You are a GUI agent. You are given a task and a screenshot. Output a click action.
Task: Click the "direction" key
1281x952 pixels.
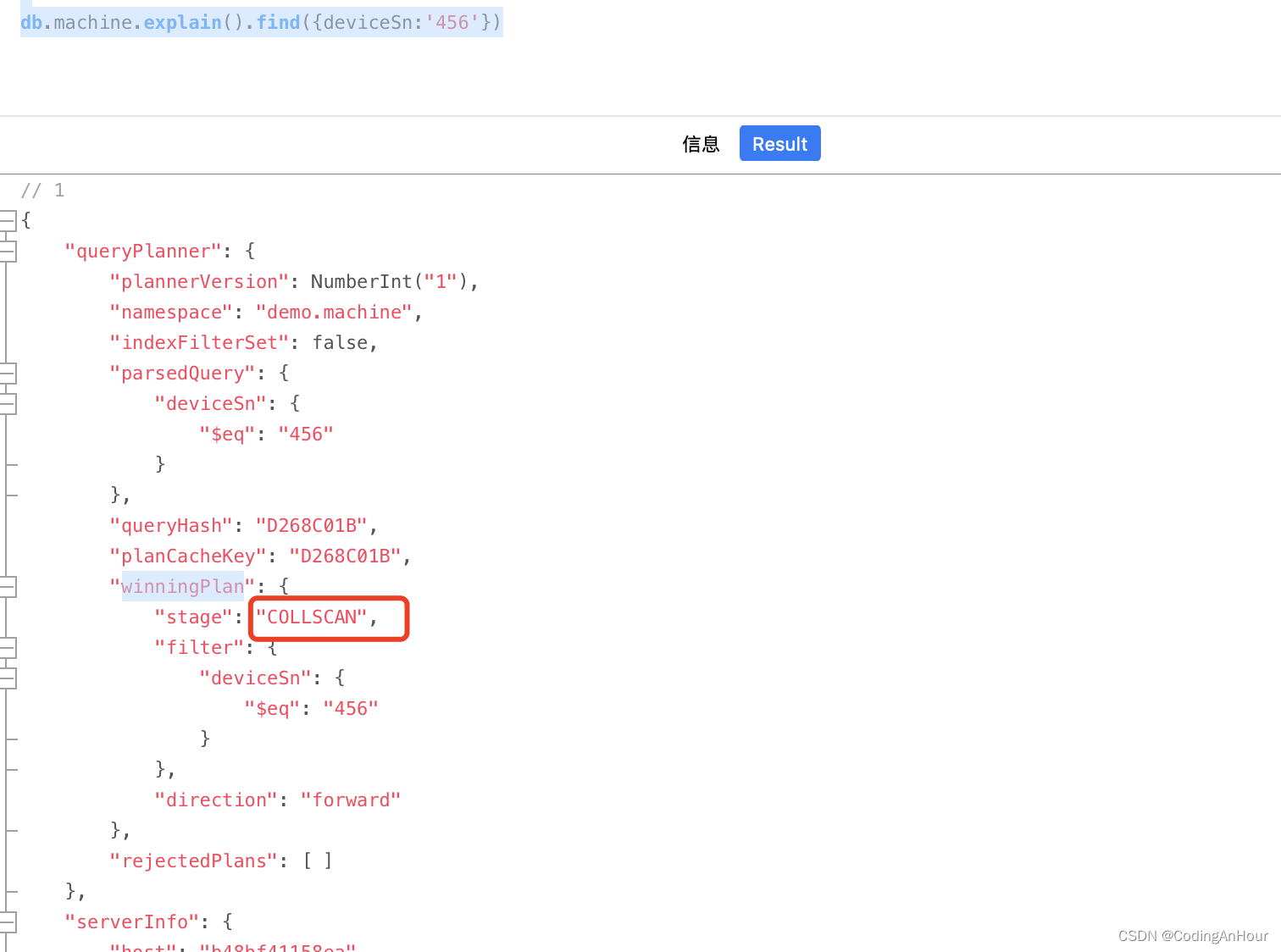(216, 800)
